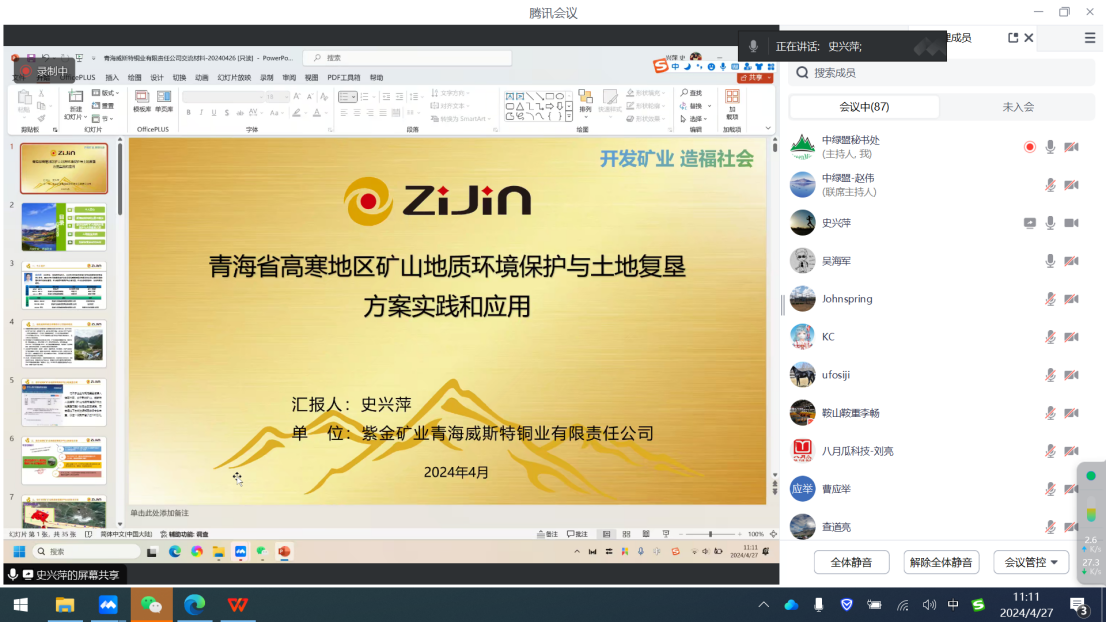Toggle microphone of 吴海军
Screen dimensions: 1106x623
coord(1050,261)
